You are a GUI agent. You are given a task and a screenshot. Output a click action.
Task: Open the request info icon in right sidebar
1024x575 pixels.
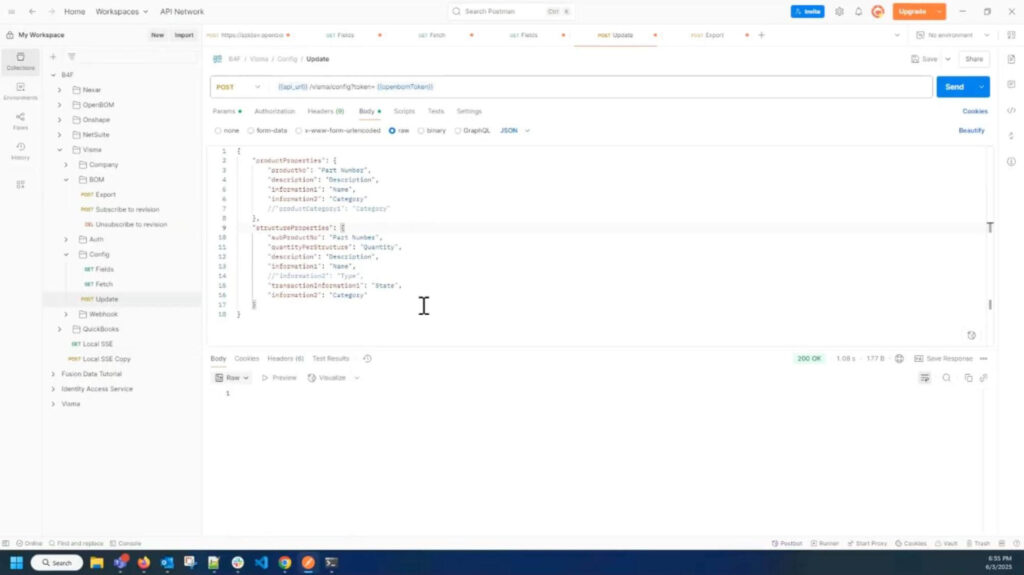pyautogui.click(x=1011, y=161)
